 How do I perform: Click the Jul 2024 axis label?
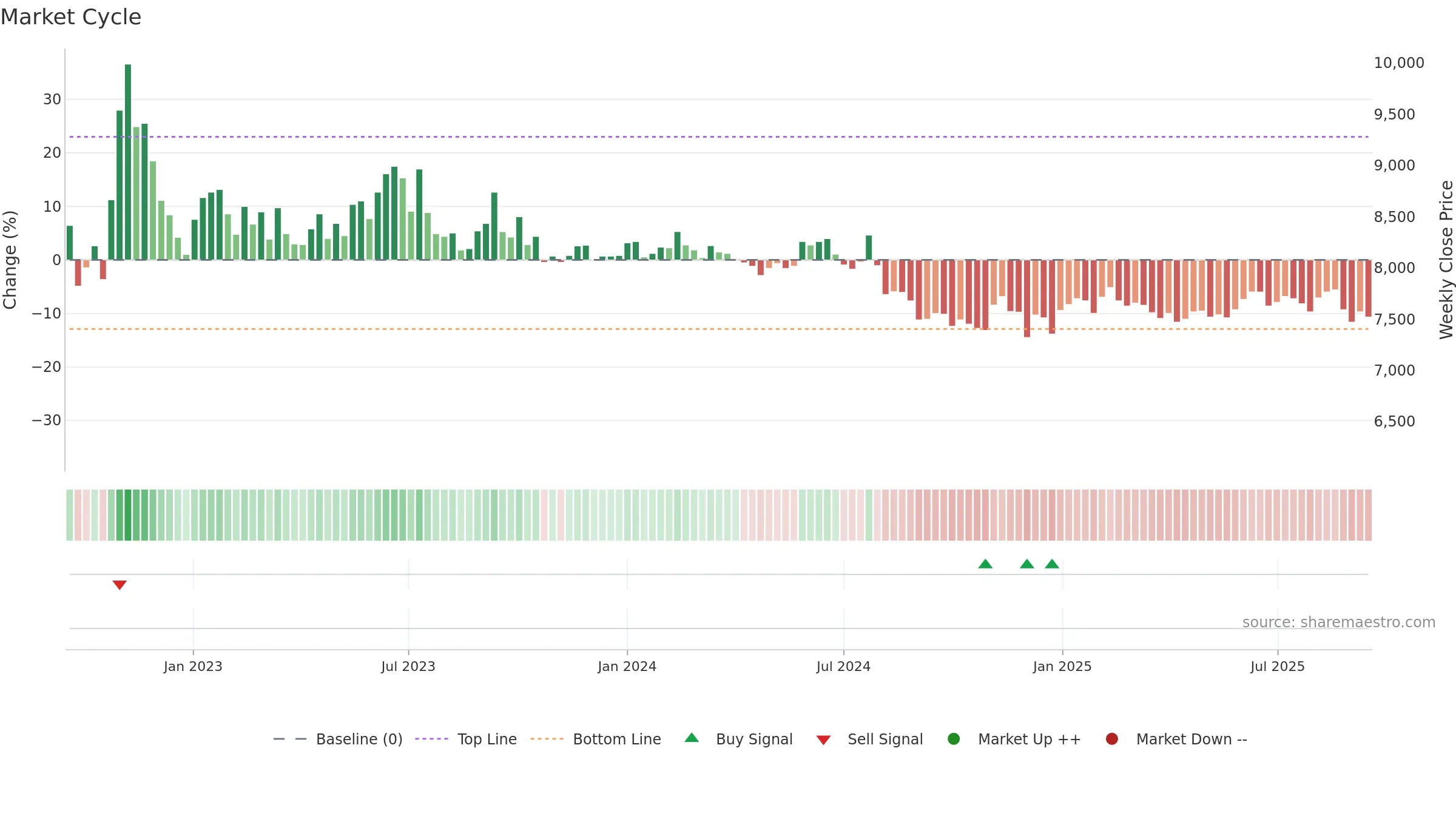(x=843, y=666)
